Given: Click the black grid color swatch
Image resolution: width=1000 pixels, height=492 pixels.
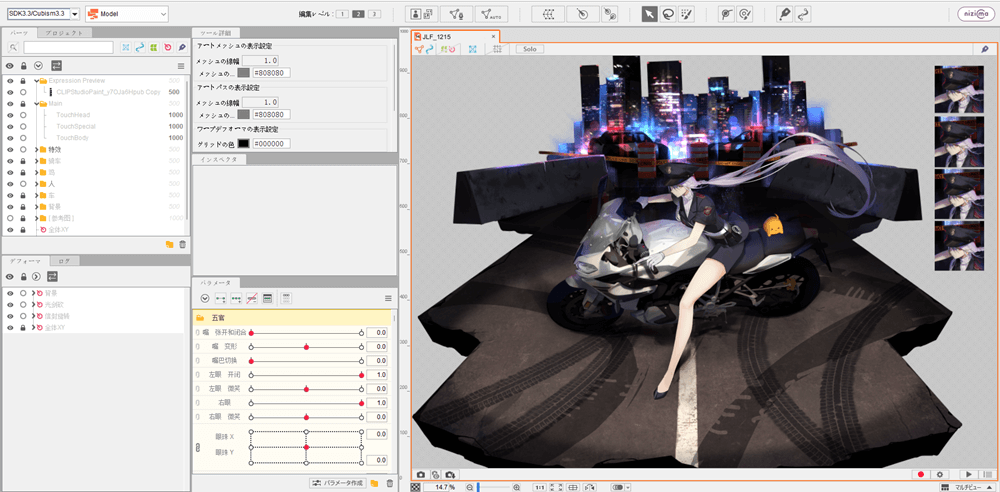Looking at the screenshot, I should tap(243, 143).
